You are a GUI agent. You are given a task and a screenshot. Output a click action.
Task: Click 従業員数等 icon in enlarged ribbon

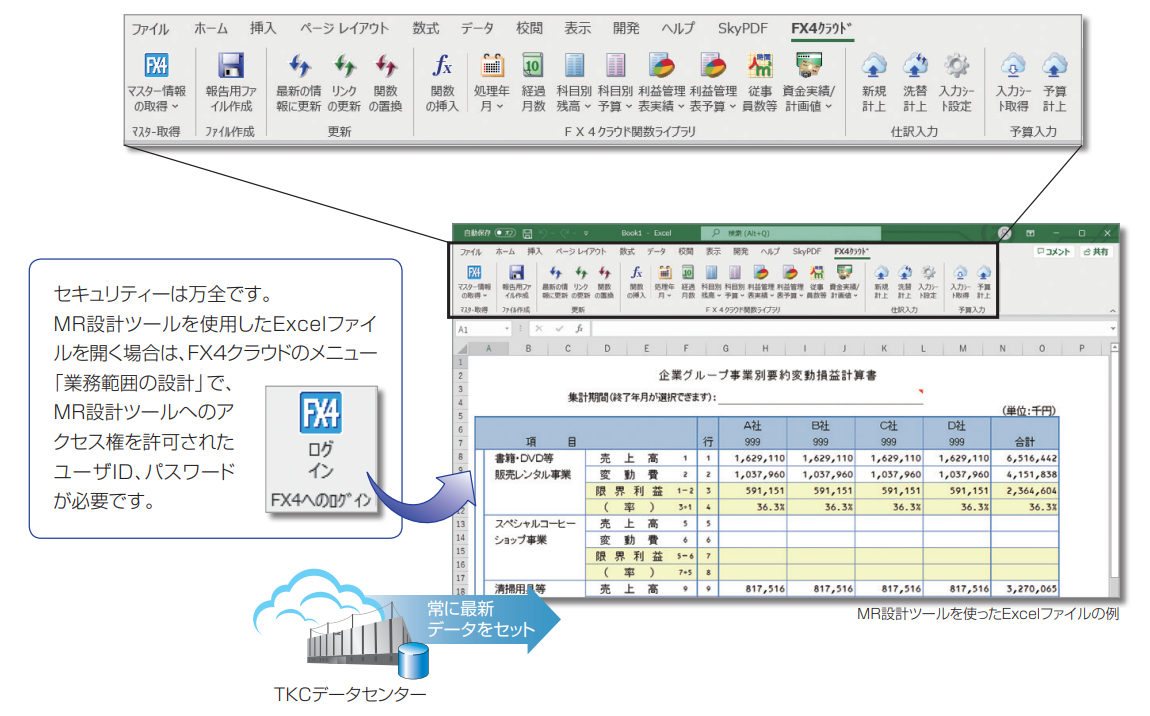pos(759,67)
